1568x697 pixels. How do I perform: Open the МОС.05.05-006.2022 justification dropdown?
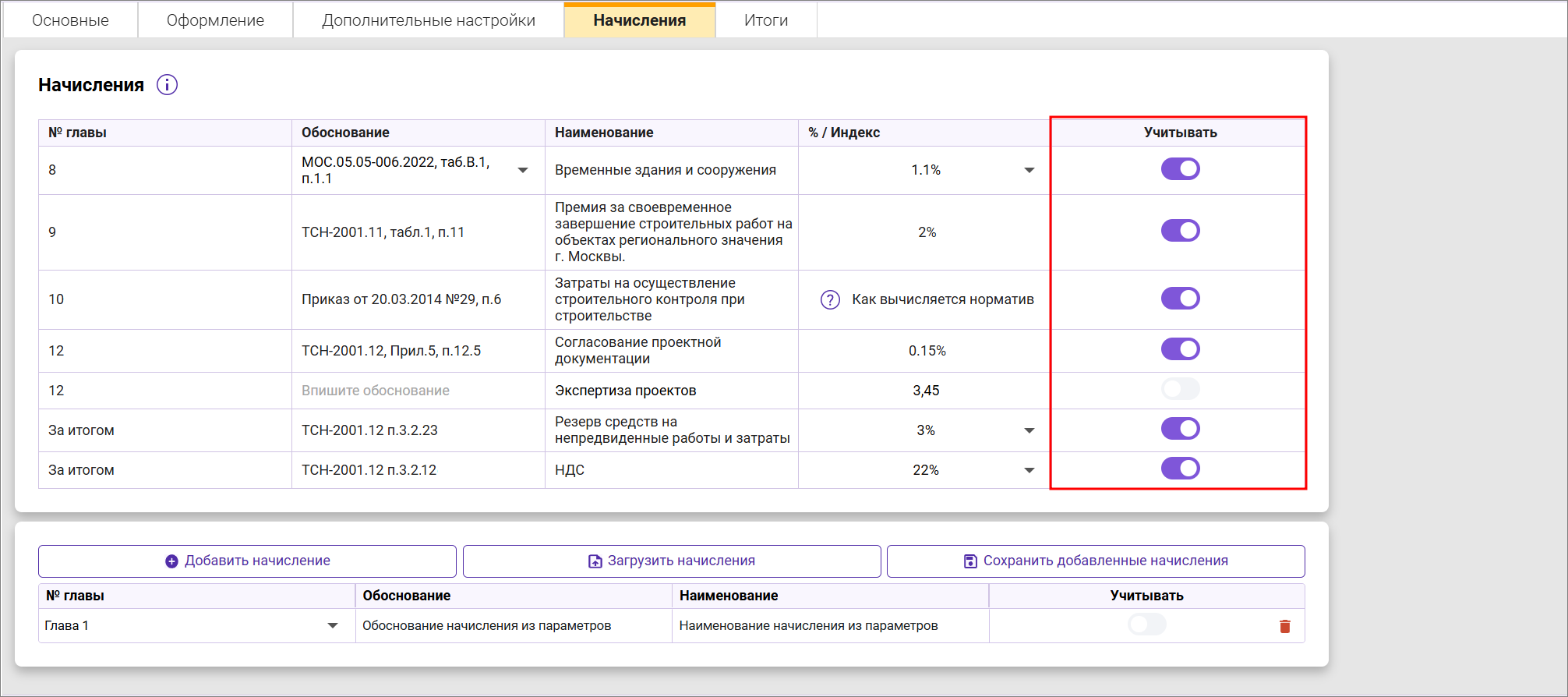coord(523,171)
